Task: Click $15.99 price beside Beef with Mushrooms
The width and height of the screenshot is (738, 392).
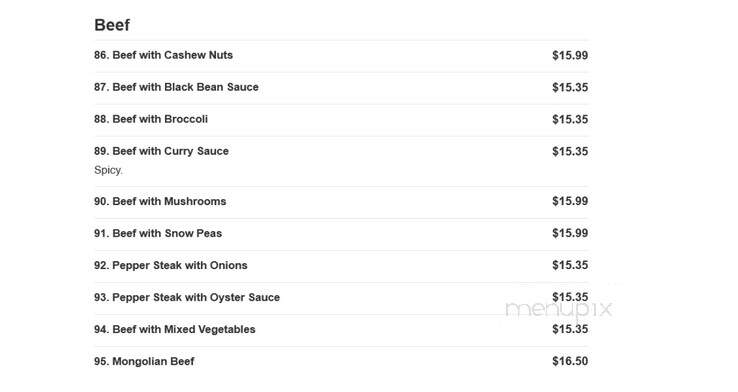Action: tap(570, 201)
